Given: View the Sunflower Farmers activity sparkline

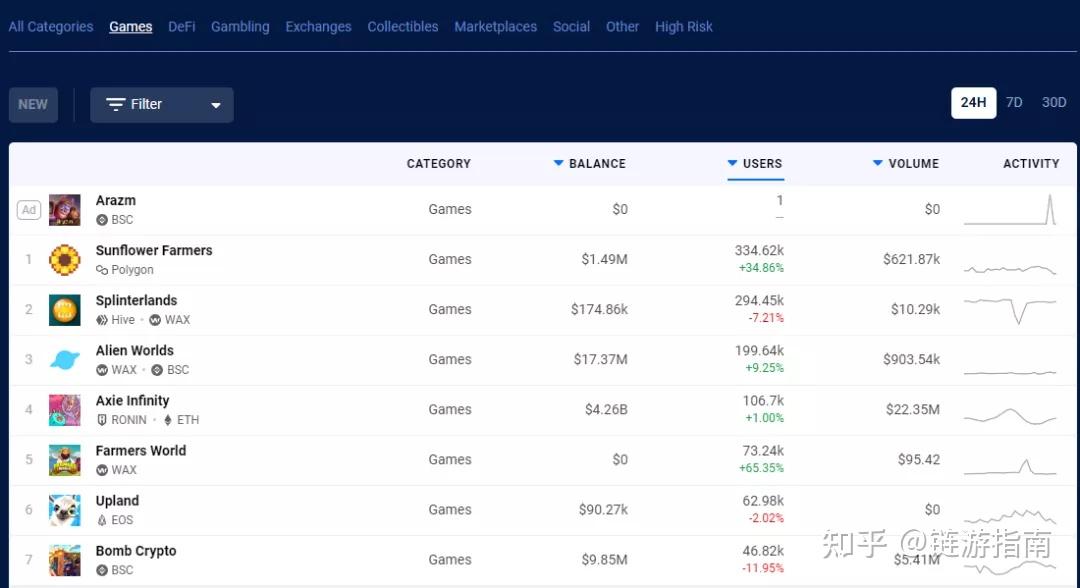Looking at the screenshot, I should (1010, 269).
